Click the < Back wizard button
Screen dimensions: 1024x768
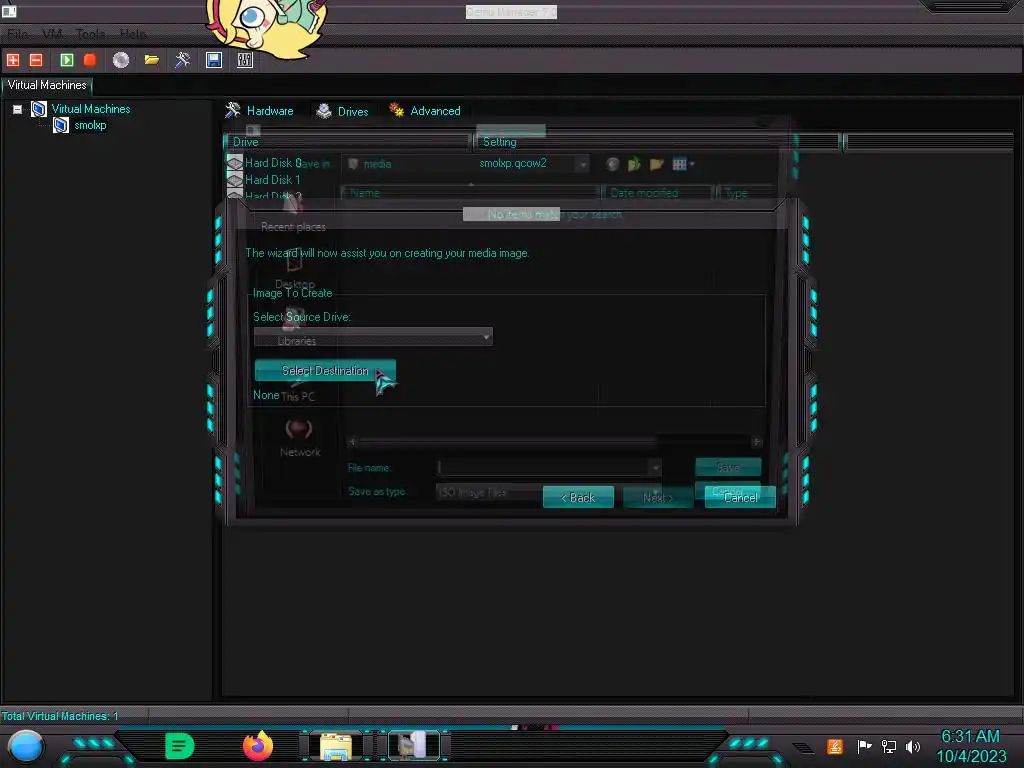pyautogui.click(x=578, y=498)
